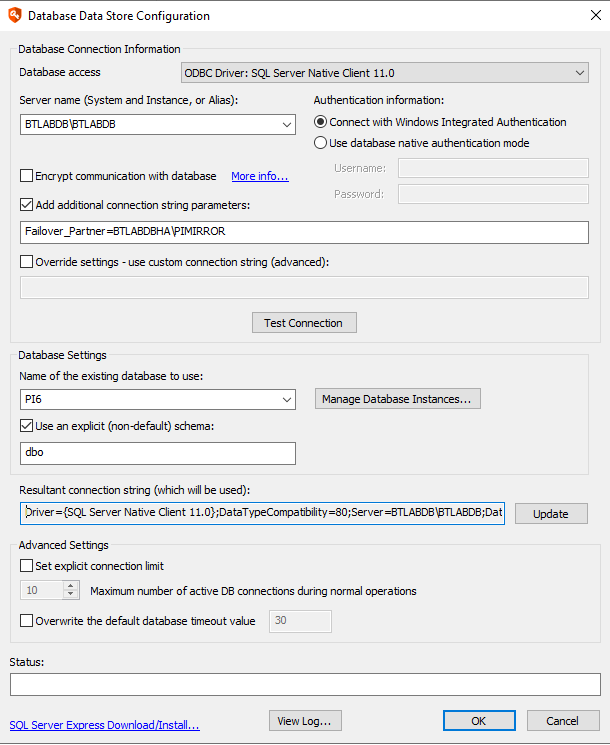
Task: Click the dbo schema text field
Action: 158,453
